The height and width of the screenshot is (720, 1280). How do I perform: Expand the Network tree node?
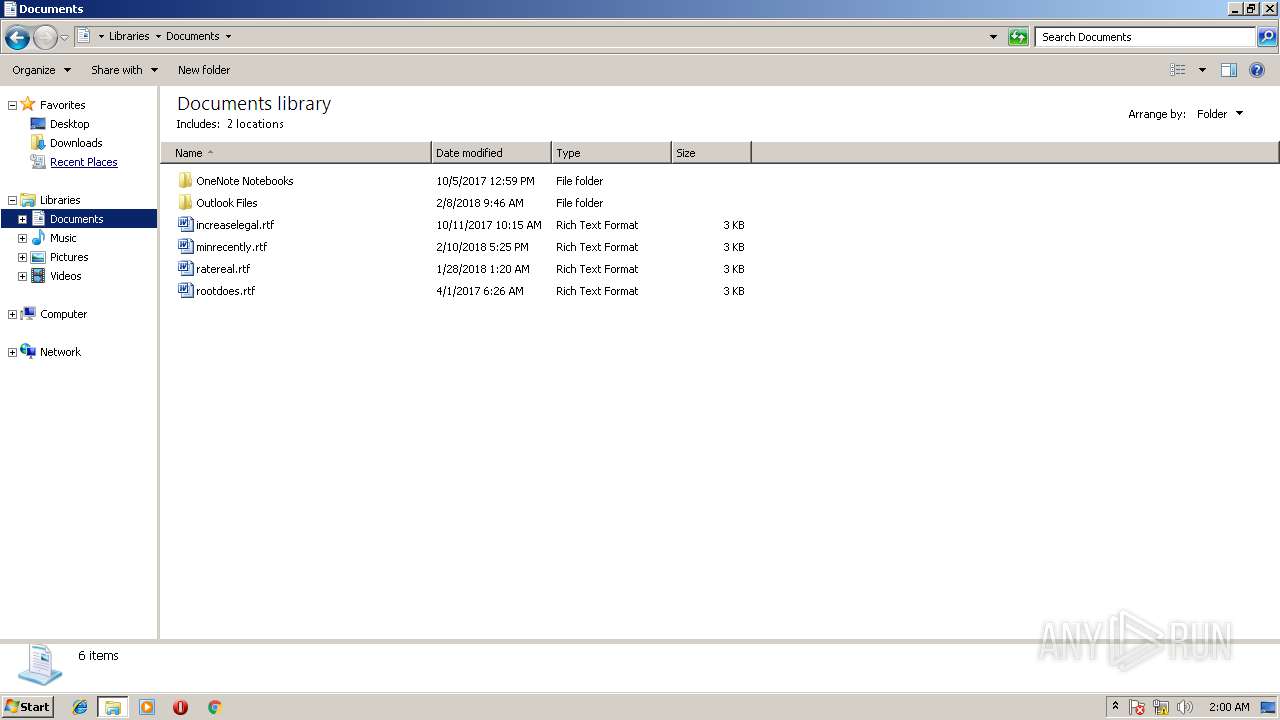point(12,352)
